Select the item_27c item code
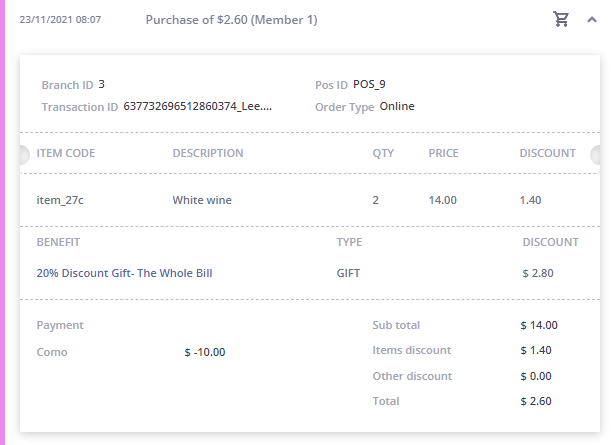Image resolution: width=612 pixels, height=445 pixels. [60, 200]
